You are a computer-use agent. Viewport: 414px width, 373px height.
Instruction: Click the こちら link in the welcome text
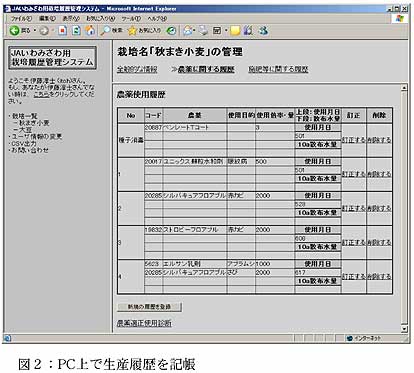(x=41, y=95)
